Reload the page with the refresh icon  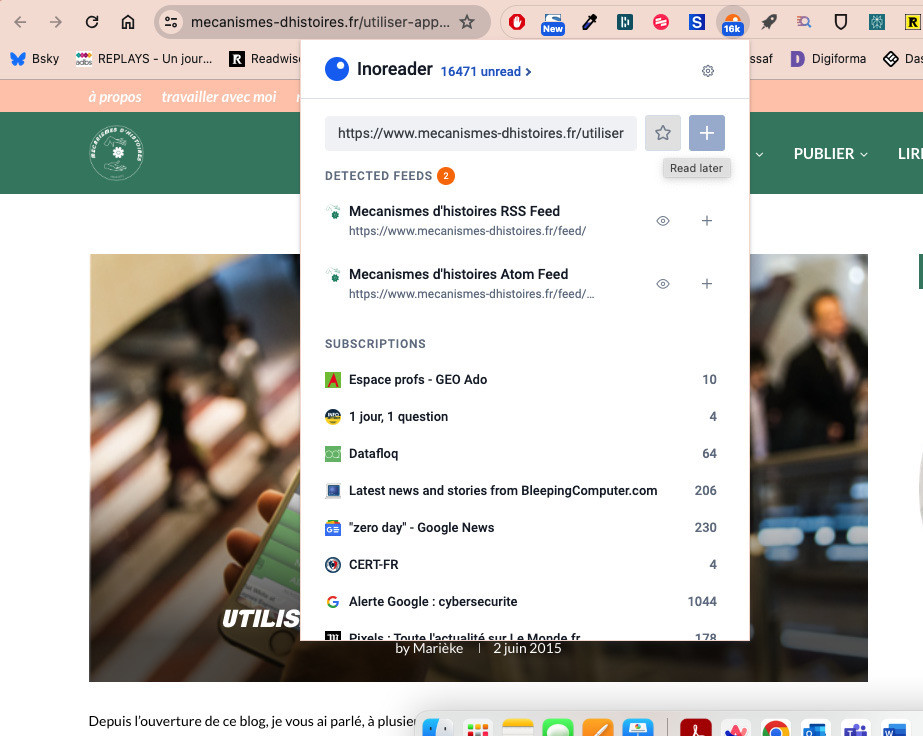point(92,22)
